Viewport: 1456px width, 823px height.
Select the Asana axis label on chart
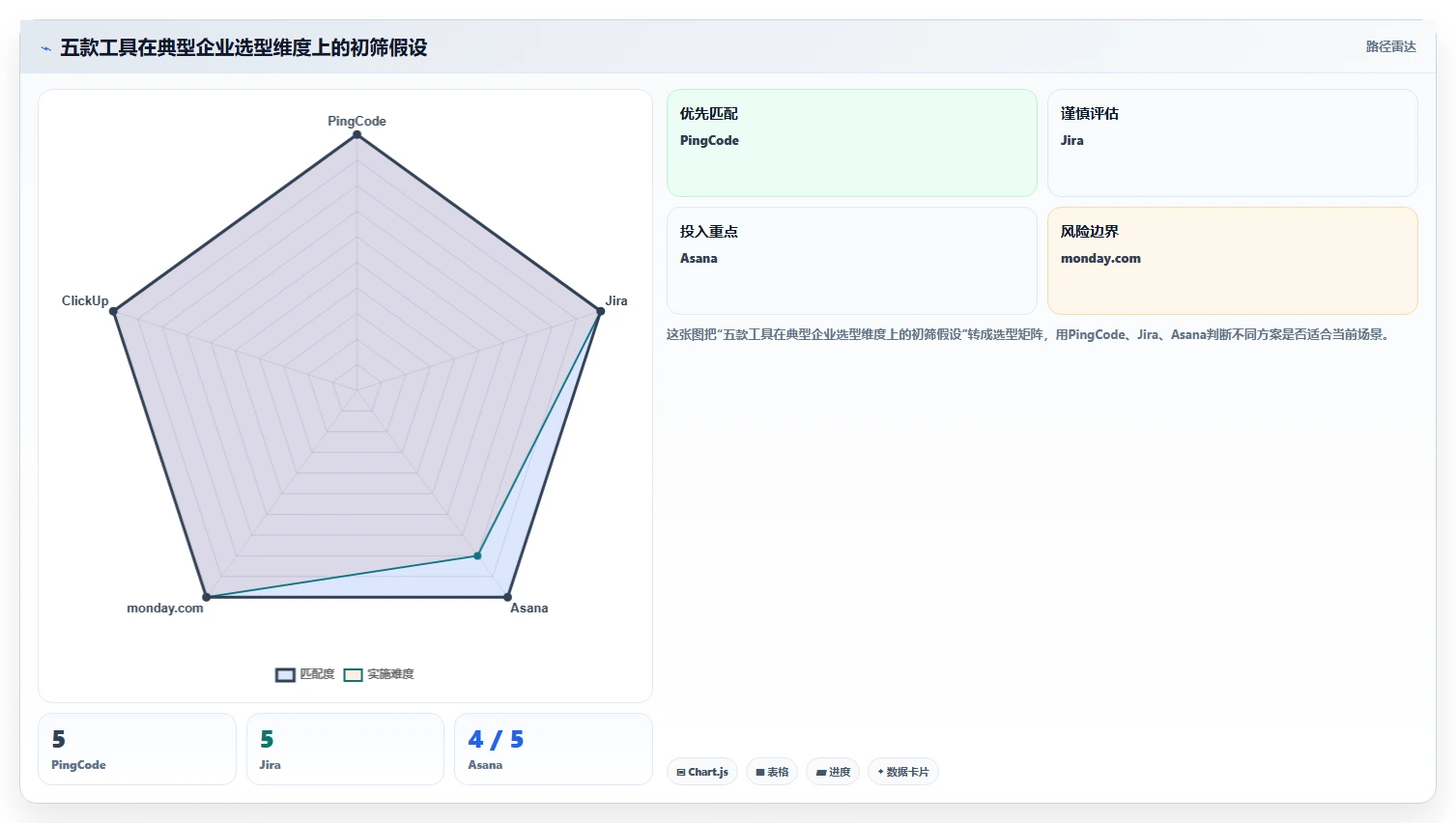(529, 608)
